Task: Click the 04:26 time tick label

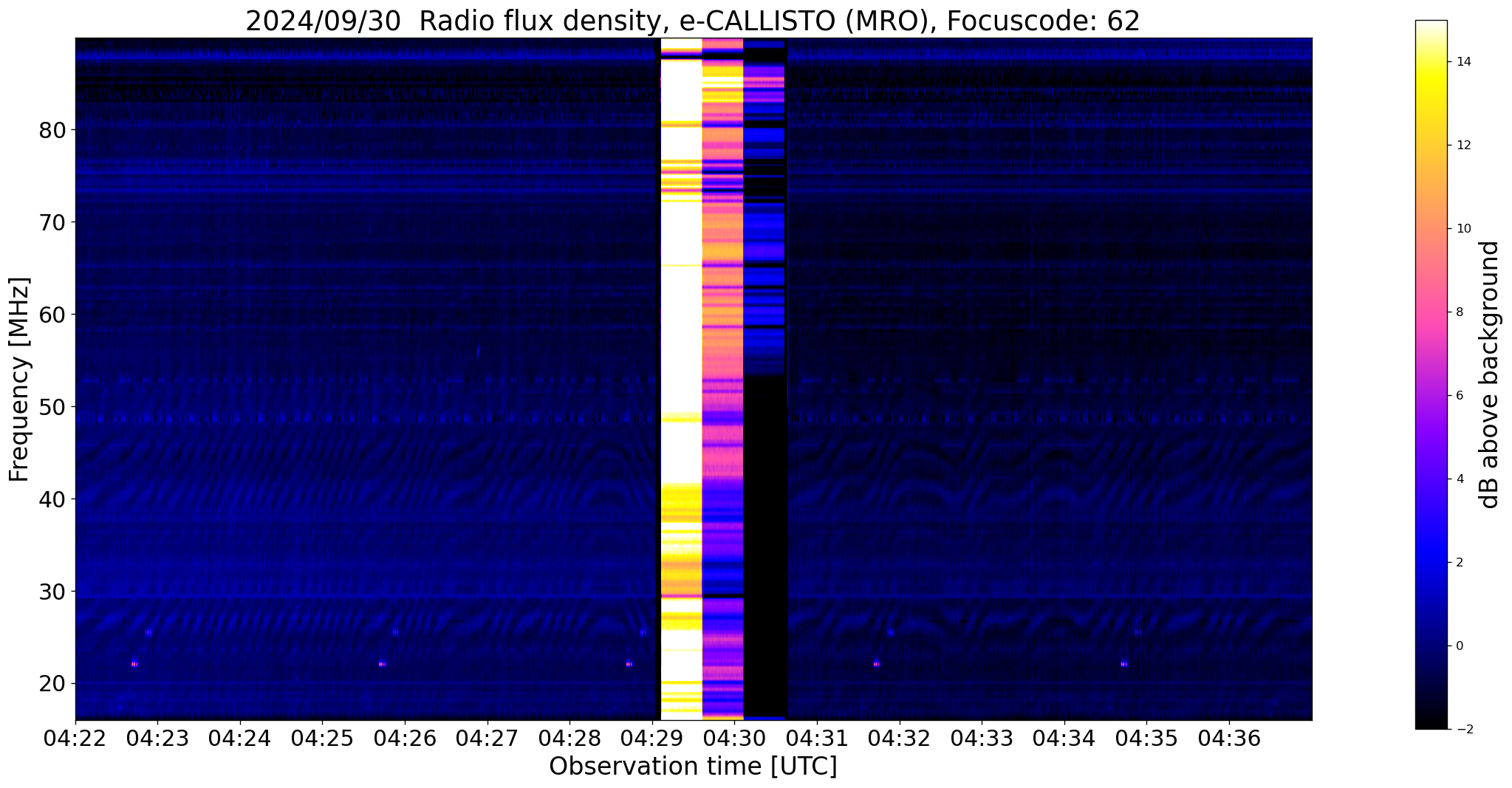Action: click(x=405, y=739)
